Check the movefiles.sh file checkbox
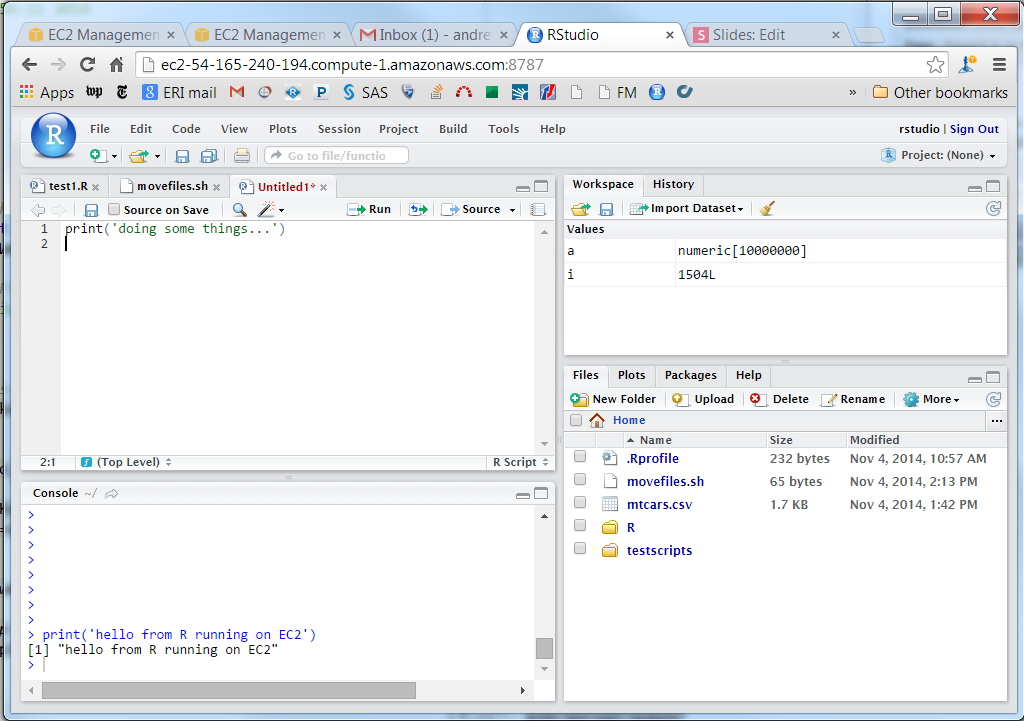Screen dimensions: 1024x721 click(x=580, y=479)
